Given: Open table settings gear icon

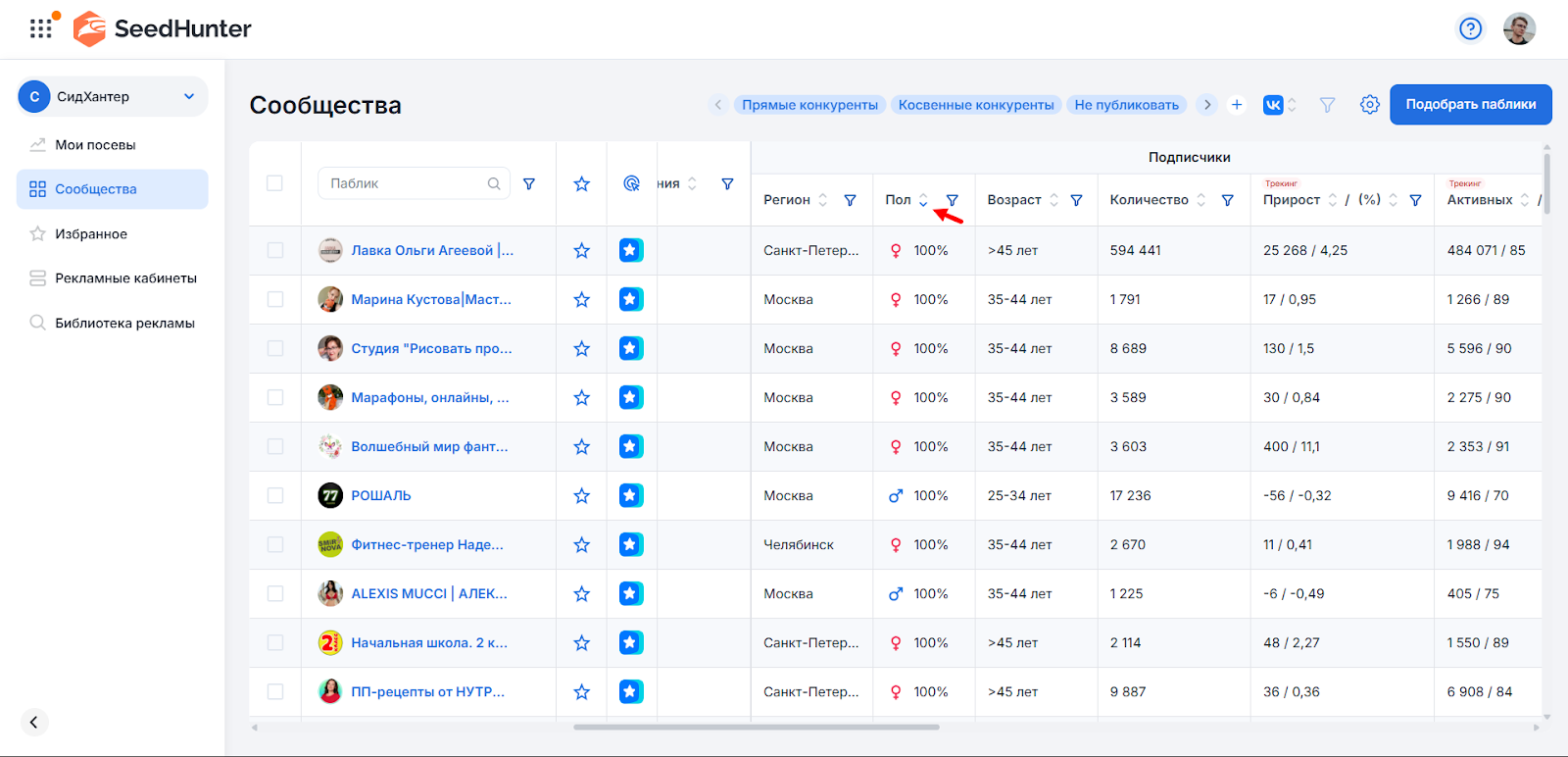Looking at the screenshot, I should pyautogui.click(x=1369, y=105).
